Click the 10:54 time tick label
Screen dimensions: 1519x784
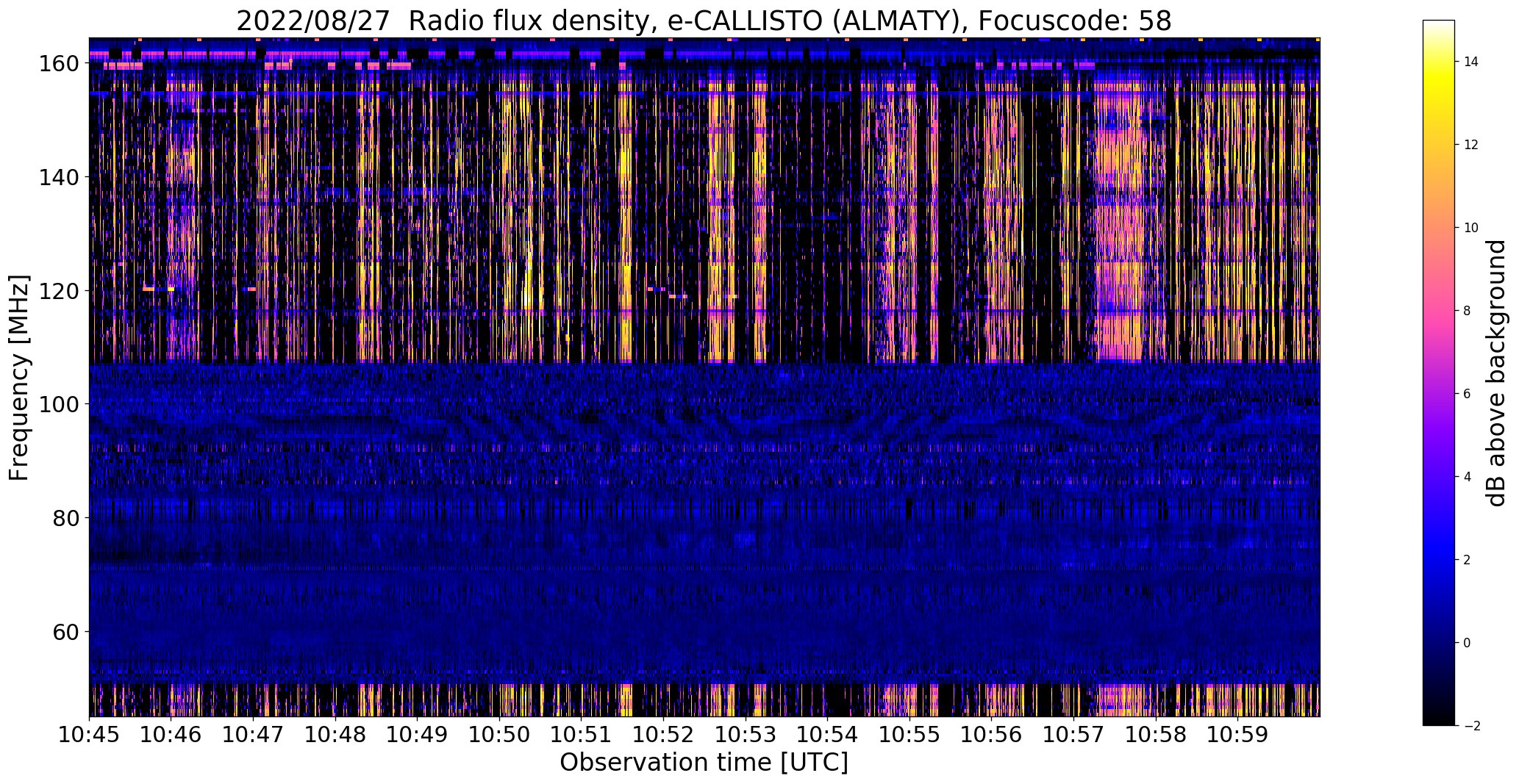click(827, 734)
